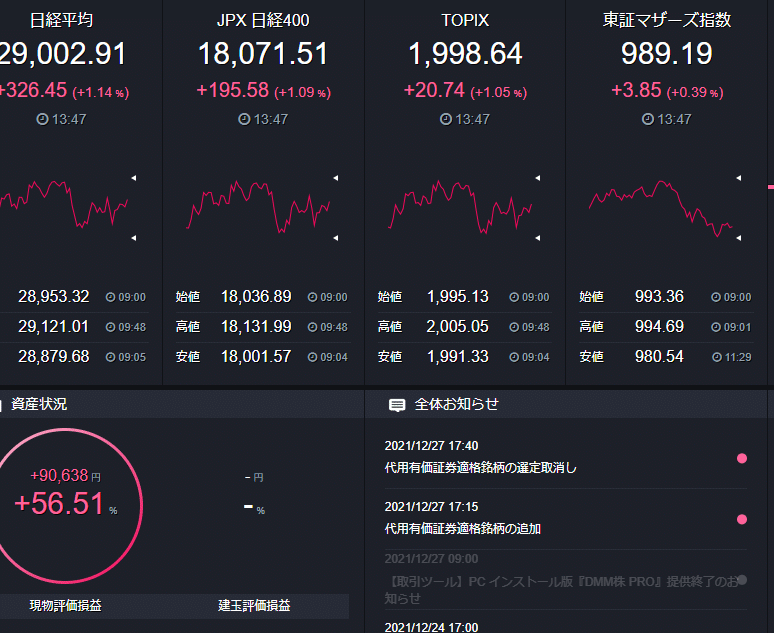This screenshot has width=774, height=633.
Task: Open the 東証マザーズ指数 intraday chart
Action: tap(660, 208)
